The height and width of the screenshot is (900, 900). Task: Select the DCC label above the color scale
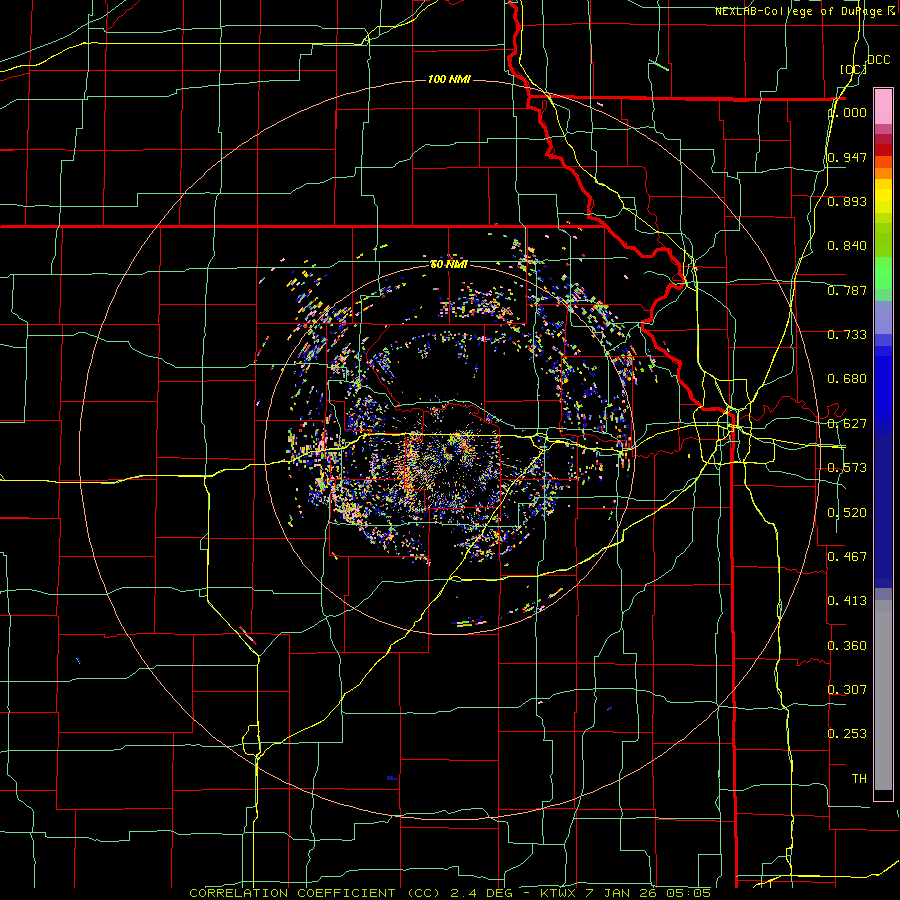pos(878,60)
